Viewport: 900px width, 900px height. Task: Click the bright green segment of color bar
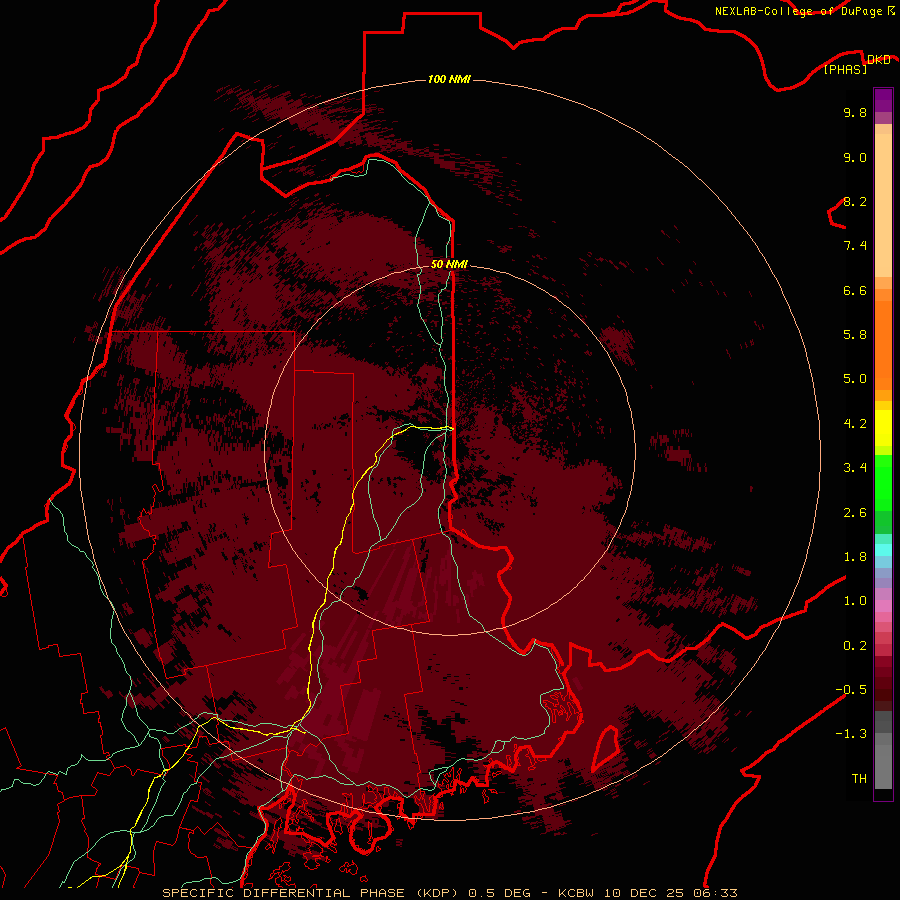tap(883, 482)
